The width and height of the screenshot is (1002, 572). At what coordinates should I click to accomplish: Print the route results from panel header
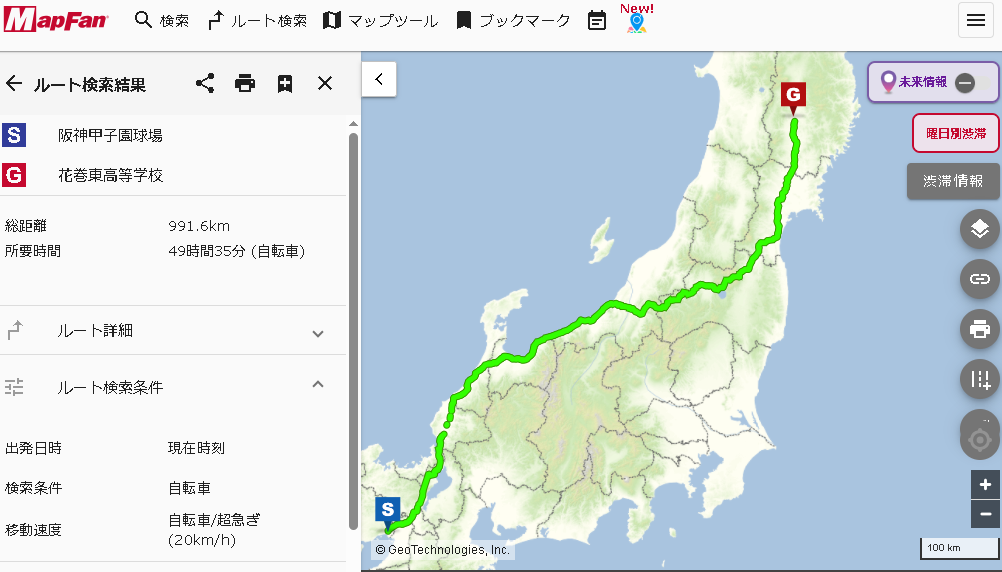click(x=245, y=83)
